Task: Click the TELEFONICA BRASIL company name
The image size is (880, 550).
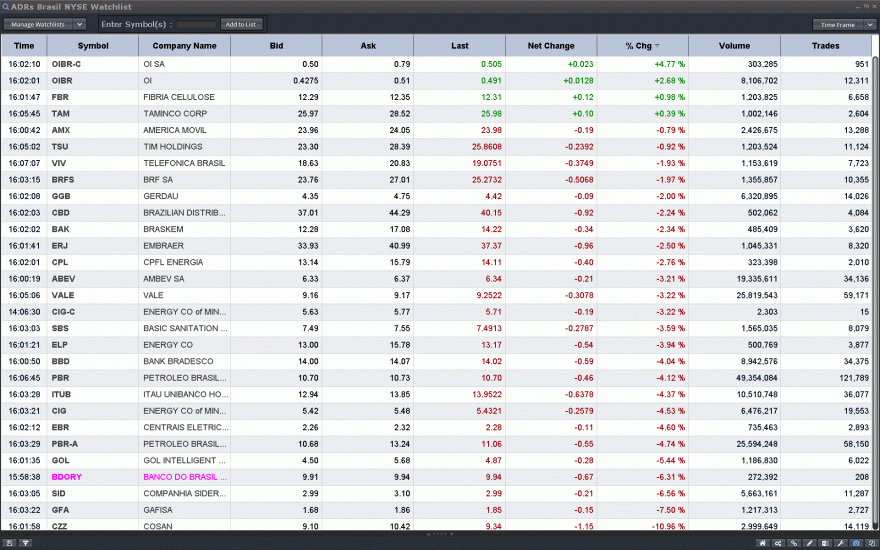Action: point(184,163)
